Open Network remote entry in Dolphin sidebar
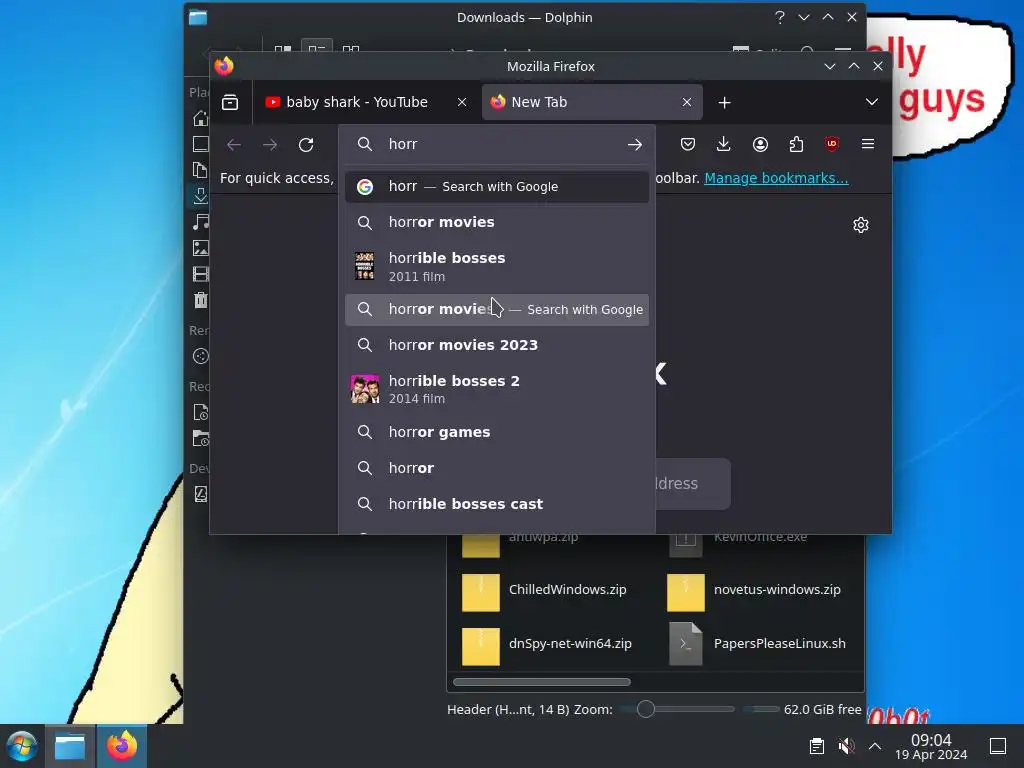The image size is (1024, 768). click(x=200, y=357)
